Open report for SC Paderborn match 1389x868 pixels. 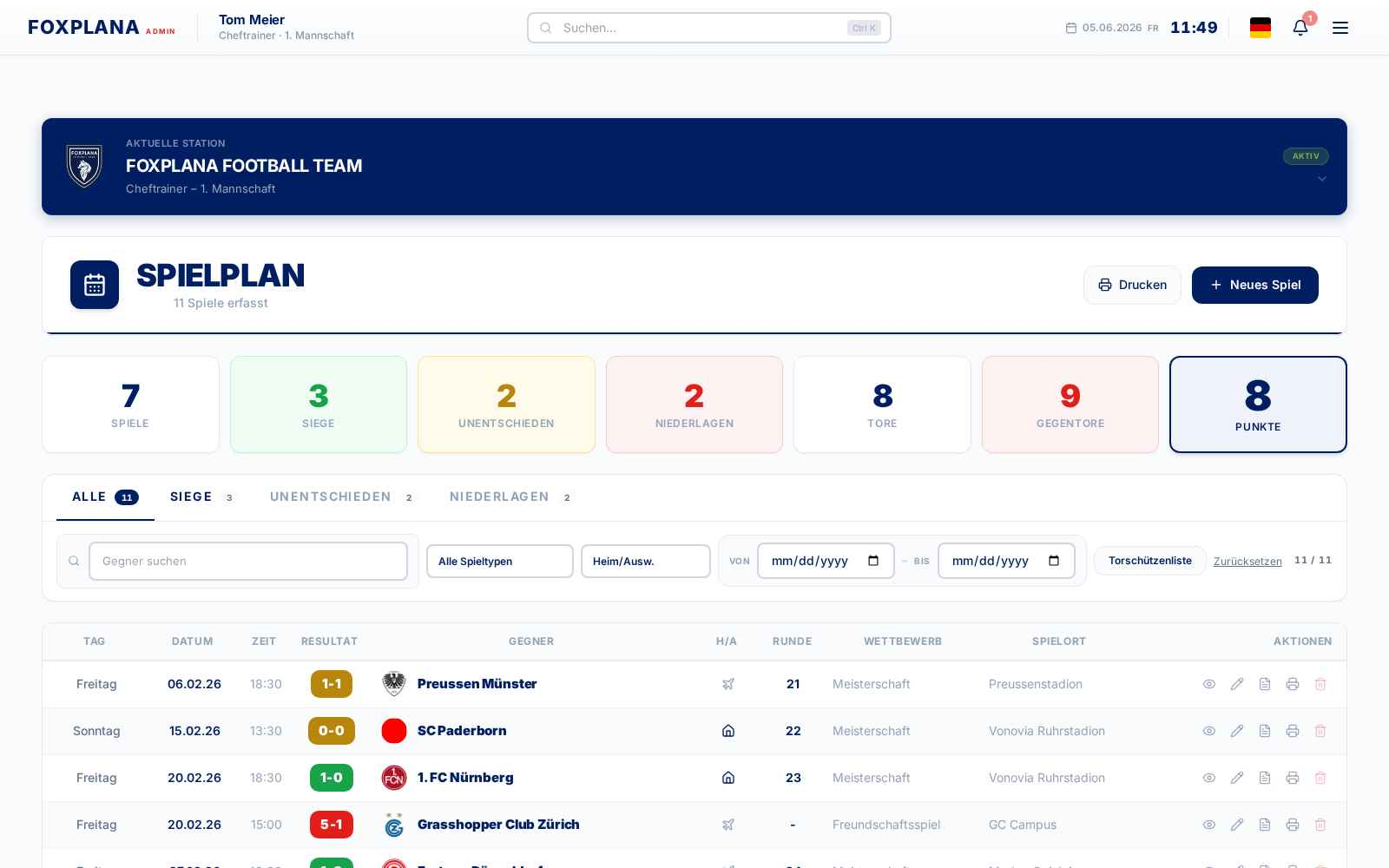[x=1265, y=731]
